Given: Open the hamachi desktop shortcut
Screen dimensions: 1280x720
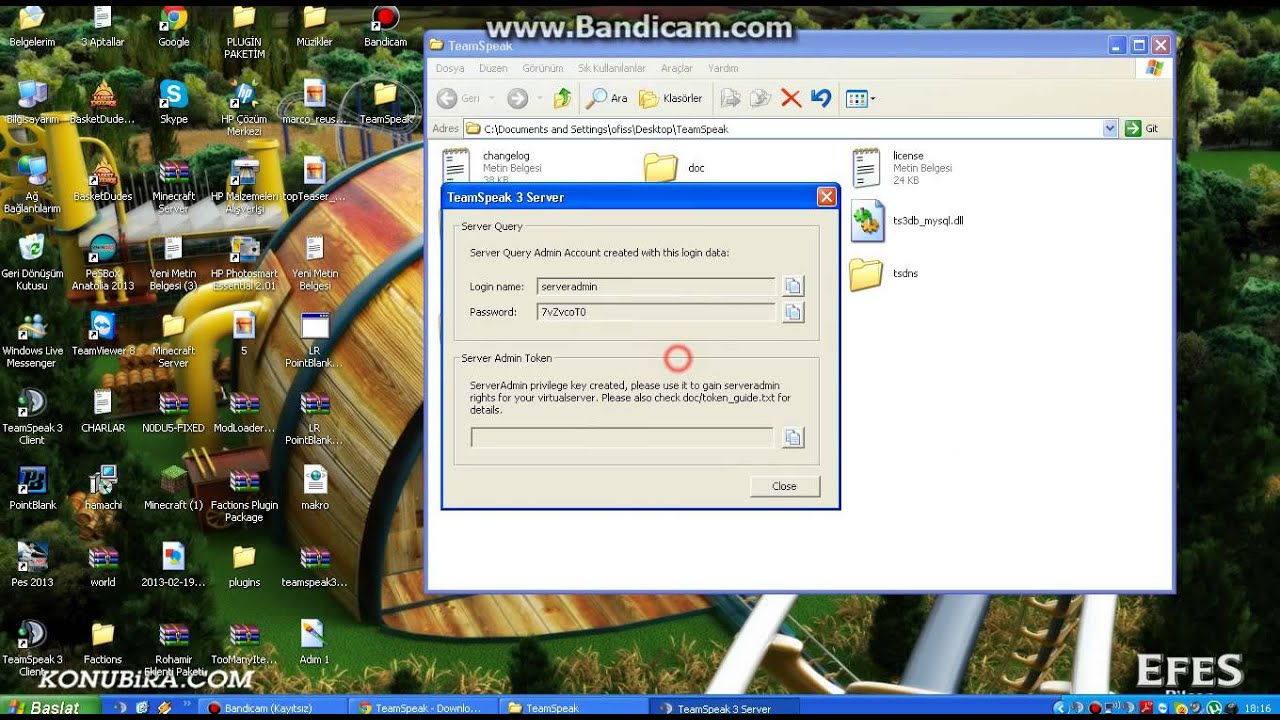Looking at the screenshot, I should (x=103, y=488).
